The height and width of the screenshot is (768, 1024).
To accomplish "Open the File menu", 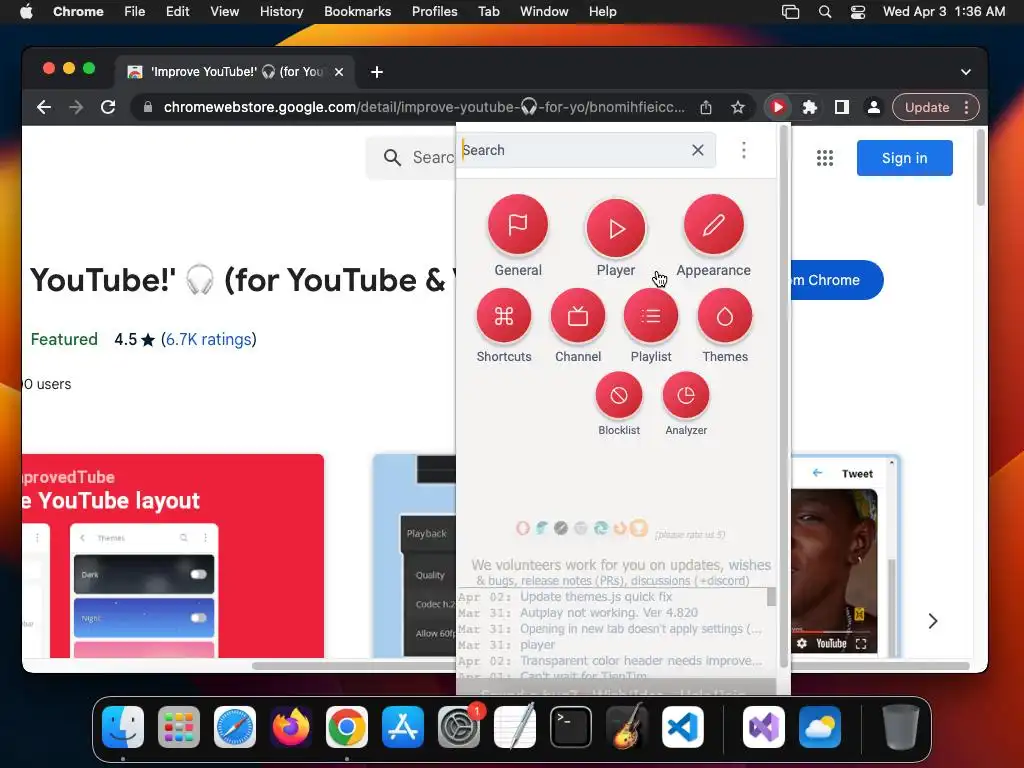I will click(135, 12).
